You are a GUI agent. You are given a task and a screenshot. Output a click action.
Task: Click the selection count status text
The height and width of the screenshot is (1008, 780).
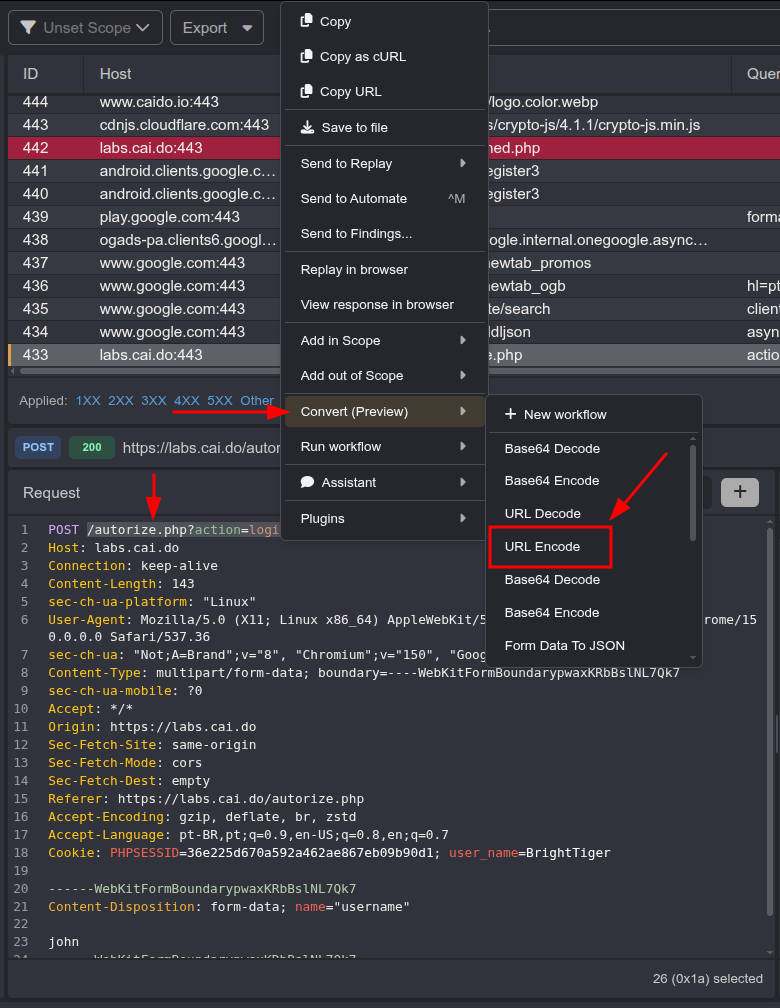click(x=707, y=978)
